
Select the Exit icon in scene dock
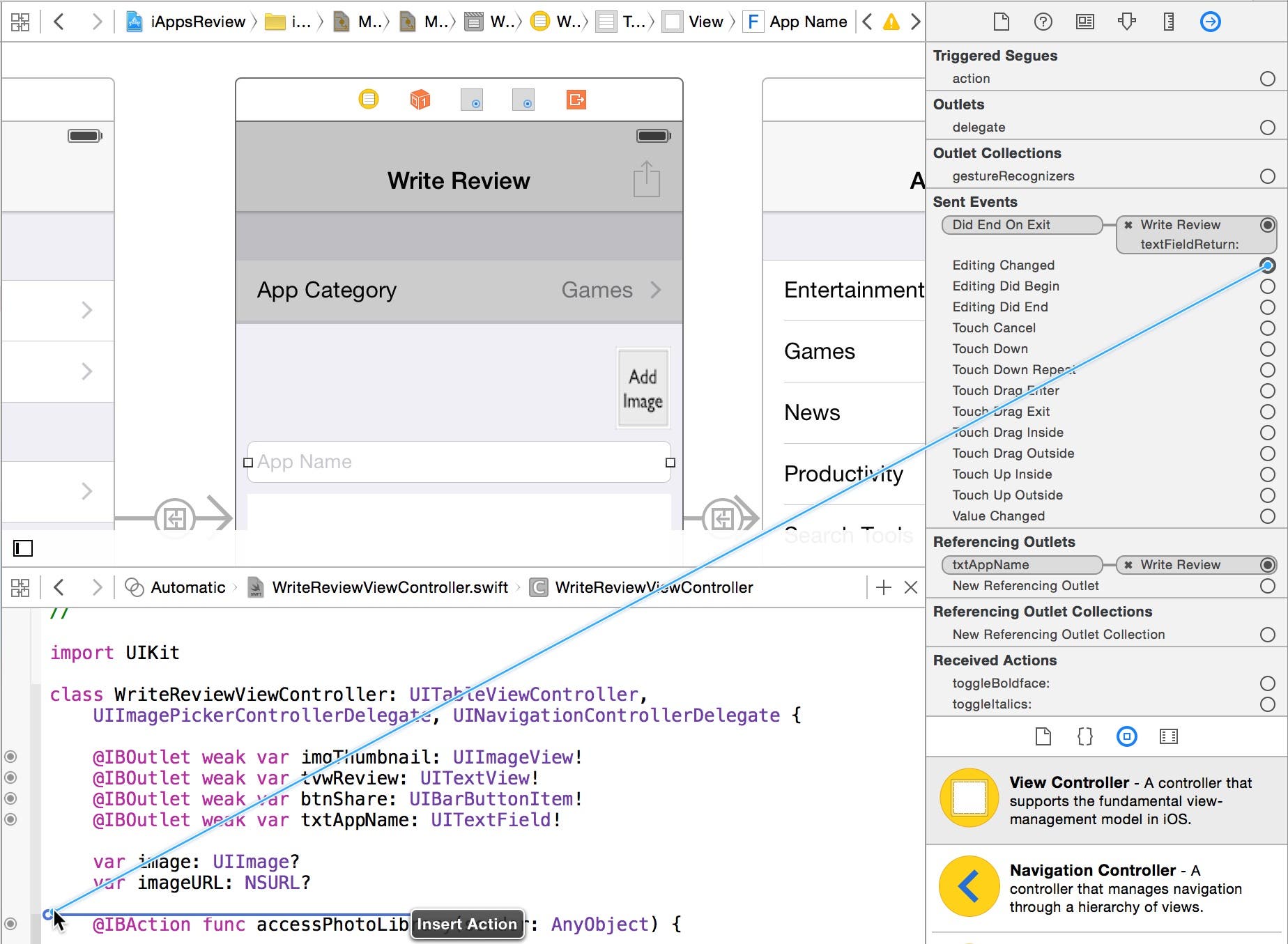click(x=576, y=100)
